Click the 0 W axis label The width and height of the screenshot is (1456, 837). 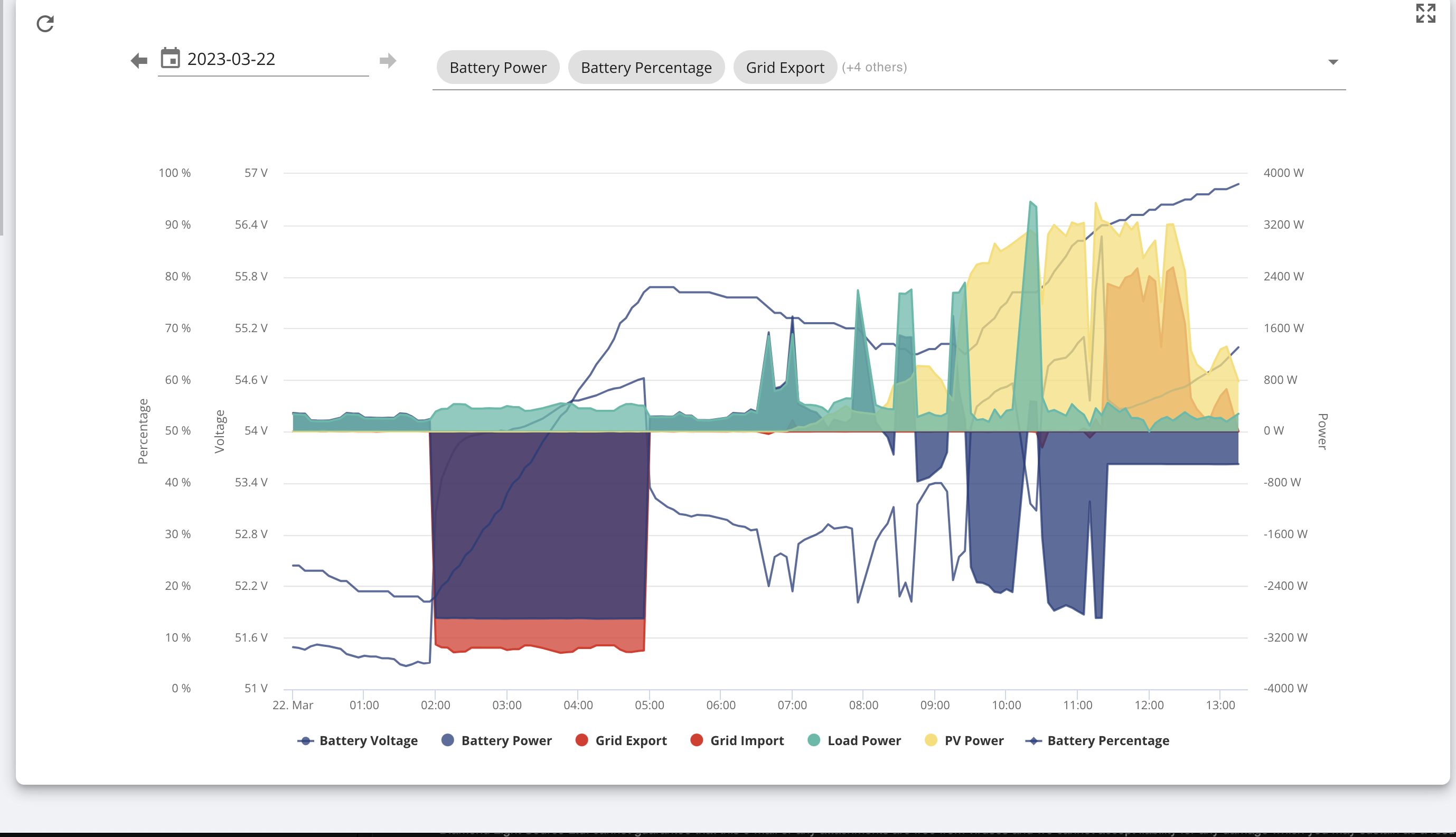pos(1273,430)
